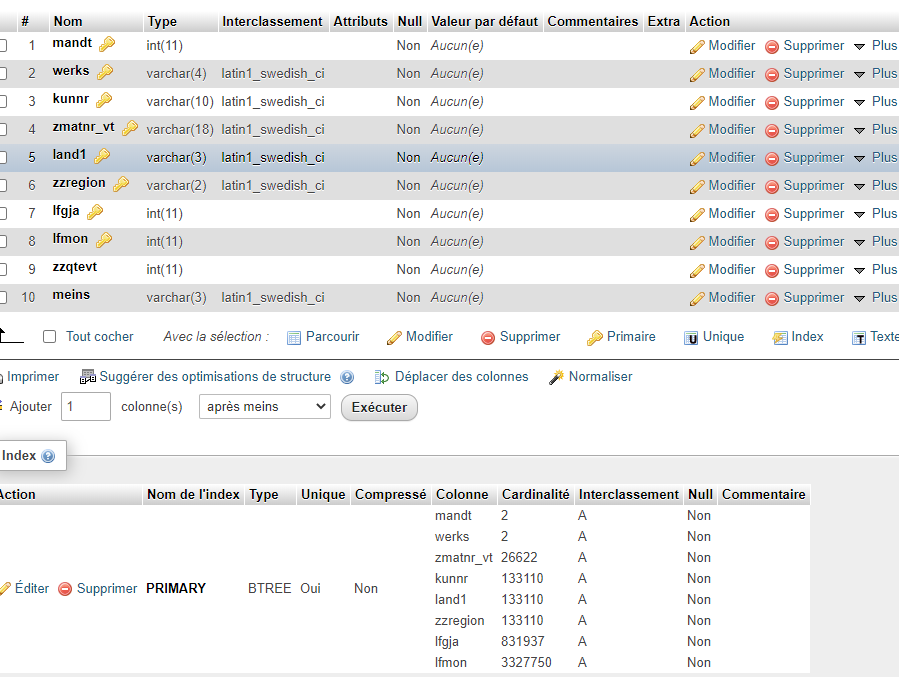Viewport: 899px width, 677px height.
Task: Click help icon beside Suggérer des optimisations
Action: [347, 377]
